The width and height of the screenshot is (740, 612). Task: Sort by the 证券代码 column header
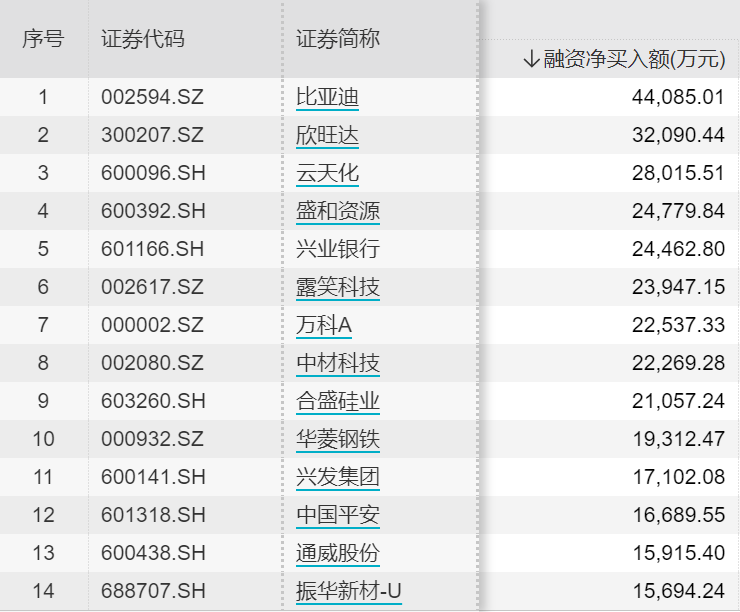(x=143, y=39)
